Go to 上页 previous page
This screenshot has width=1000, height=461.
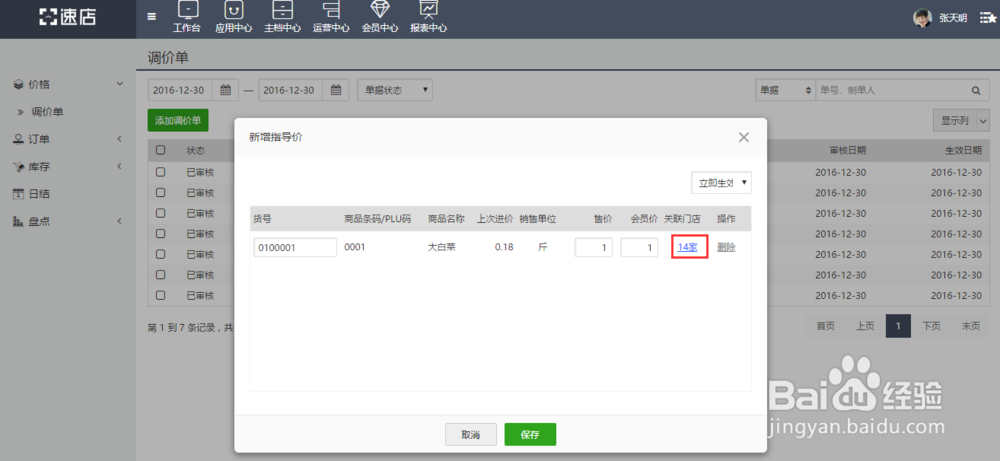[x=865, y=326]
